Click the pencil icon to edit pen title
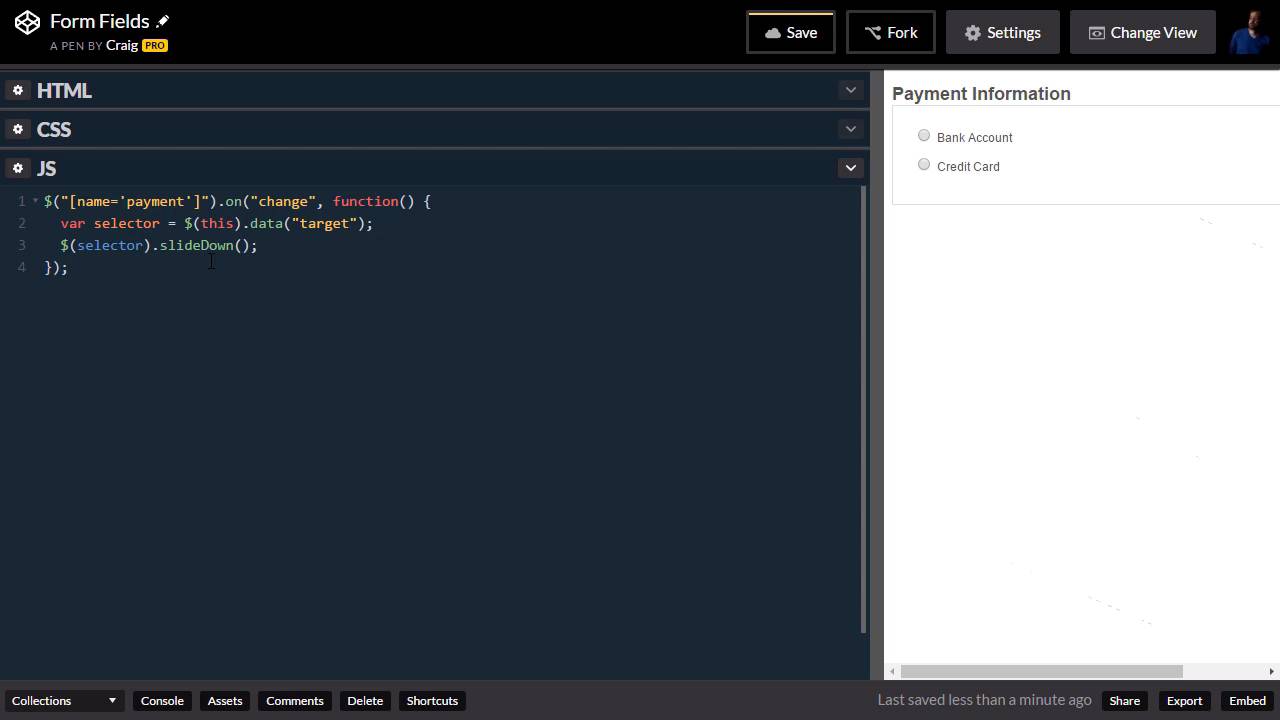The image size is (1280, 720). coord(163,21)
